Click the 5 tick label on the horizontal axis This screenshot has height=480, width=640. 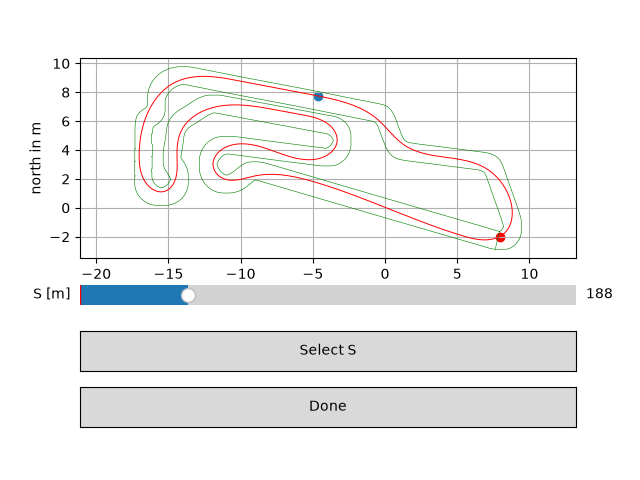tap(457, 274)
